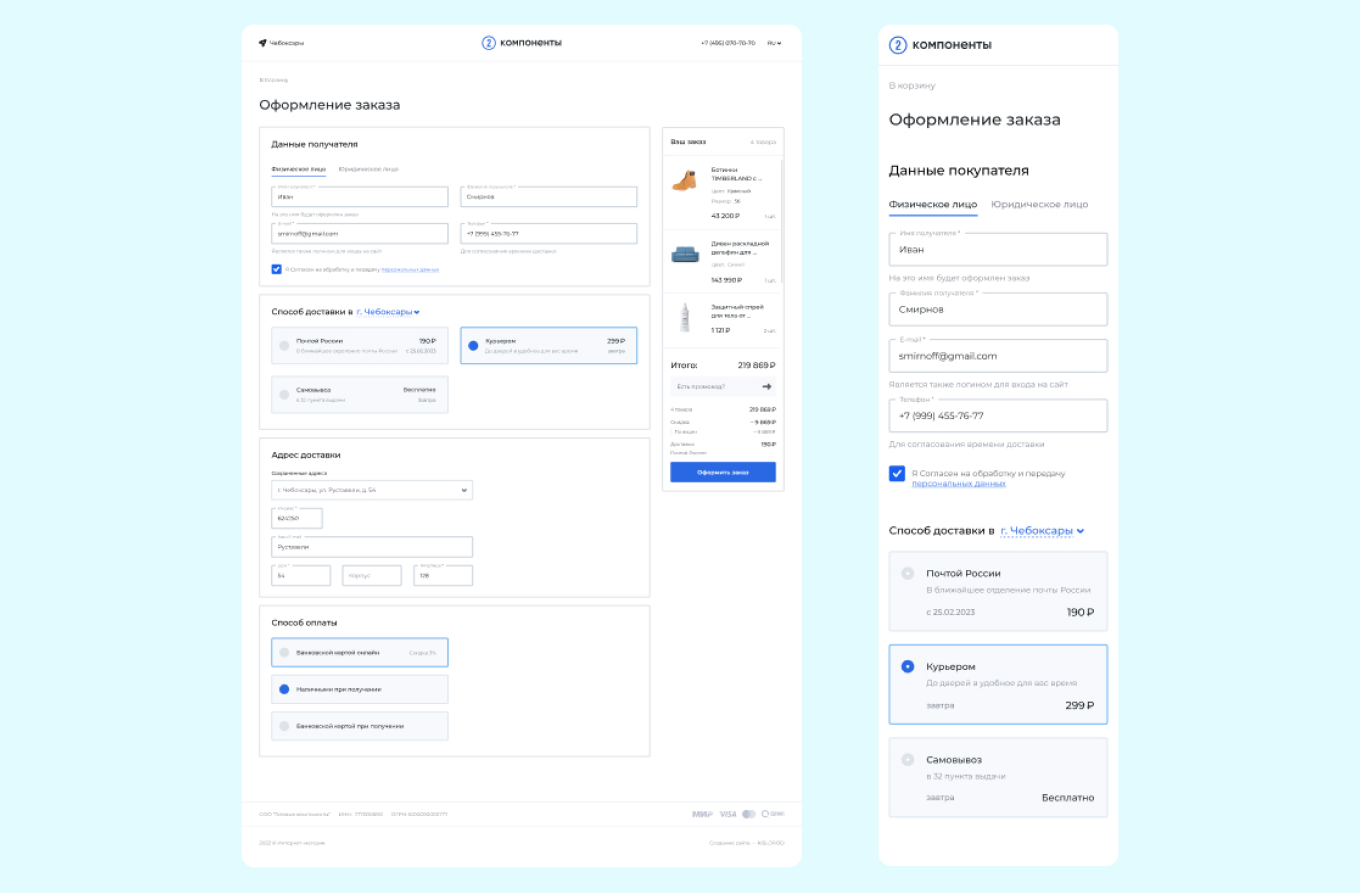Viewport: 1360px width, 893px height.
Task: Click the apartment number field
Action: [443, 575]
